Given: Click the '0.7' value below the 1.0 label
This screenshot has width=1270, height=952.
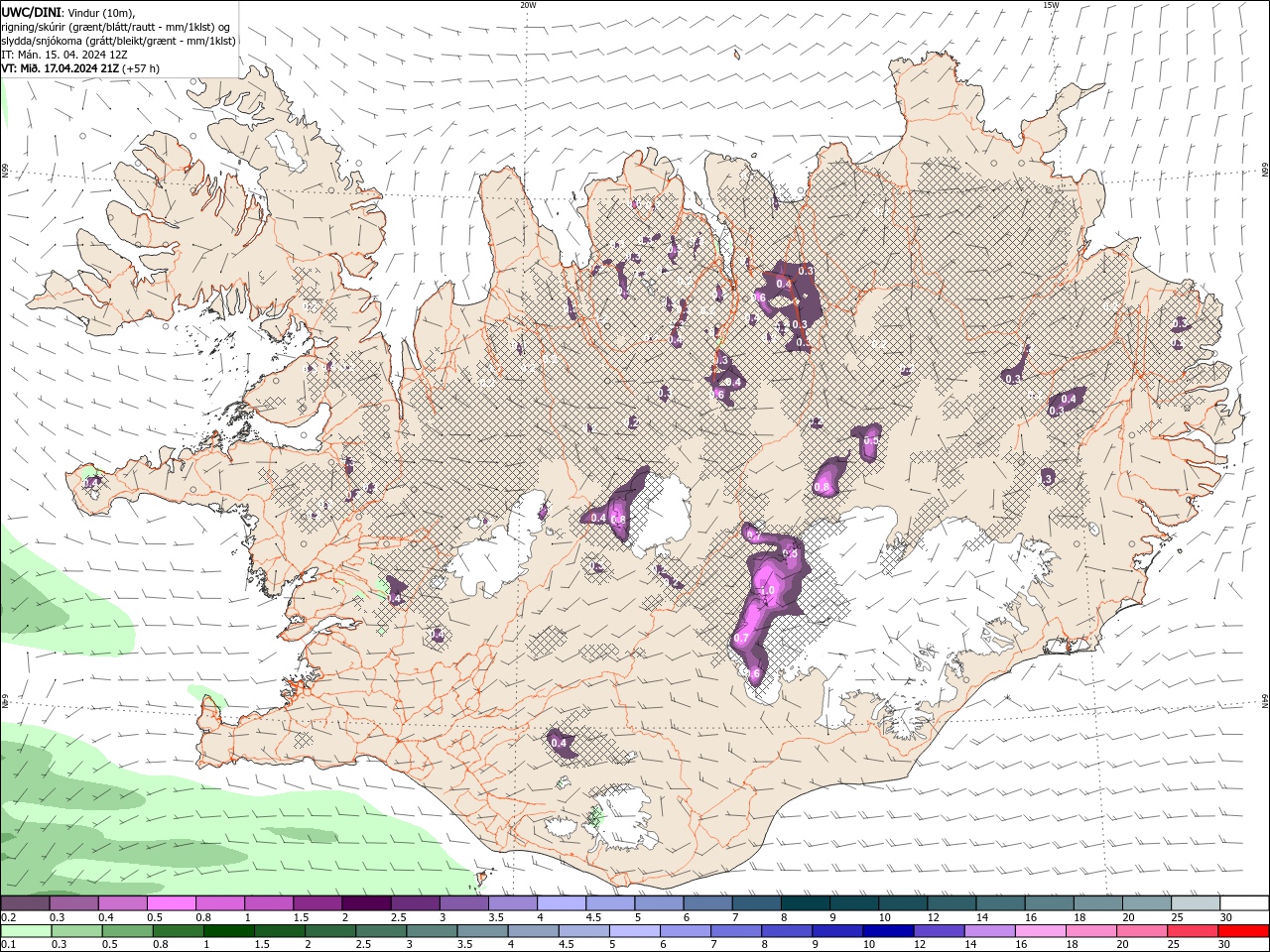Looking at the screenshot, I should (741, 640).
